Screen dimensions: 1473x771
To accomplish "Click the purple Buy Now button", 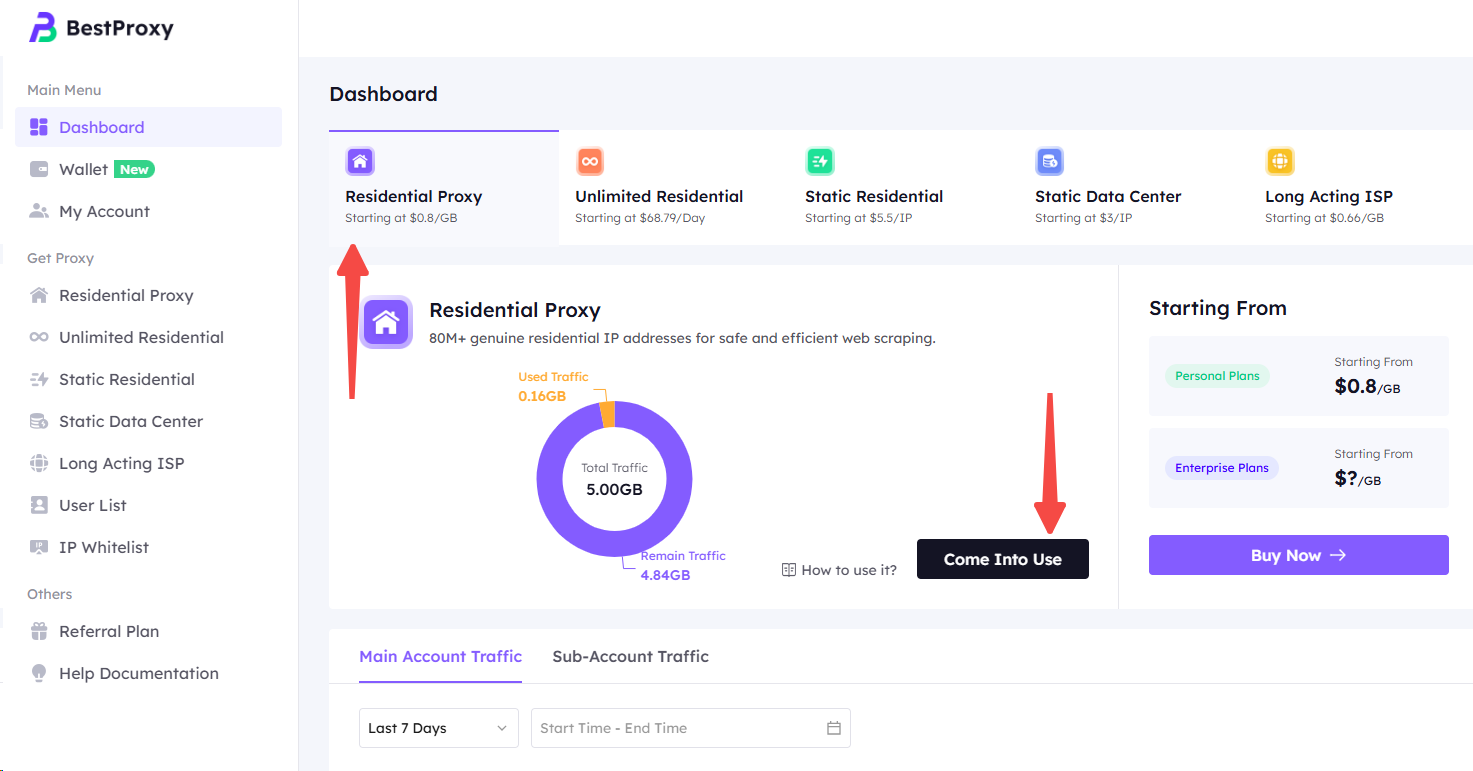I will coord(1298,555).
